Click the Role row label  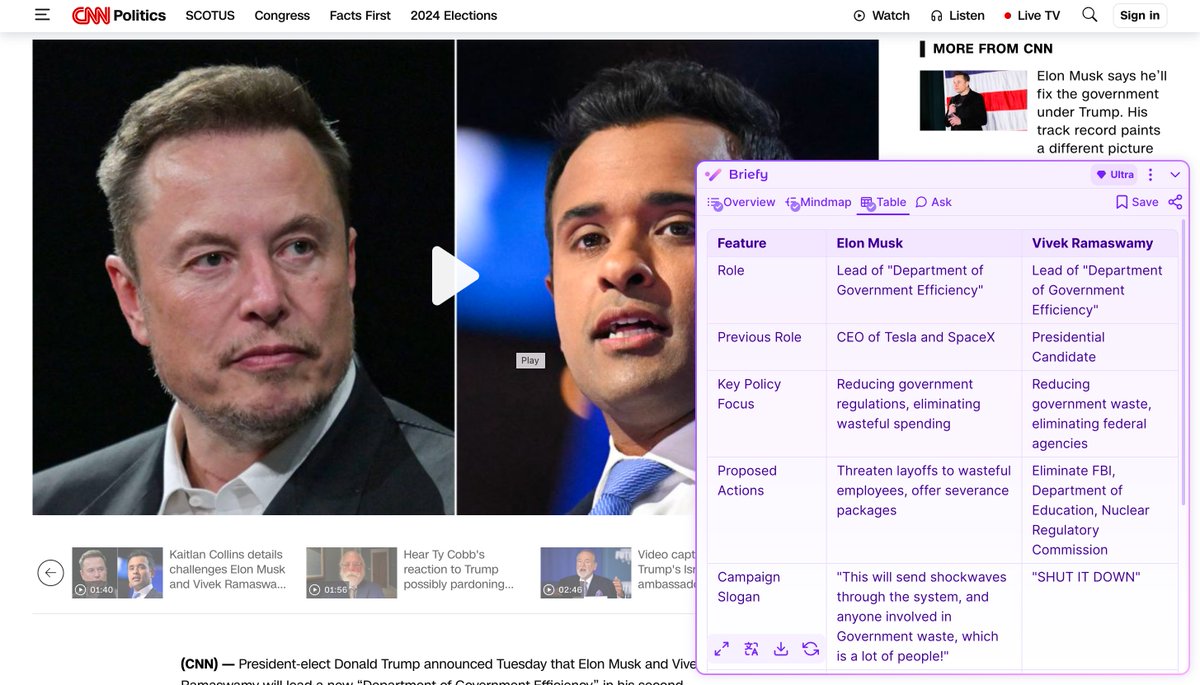coord(731,270)
